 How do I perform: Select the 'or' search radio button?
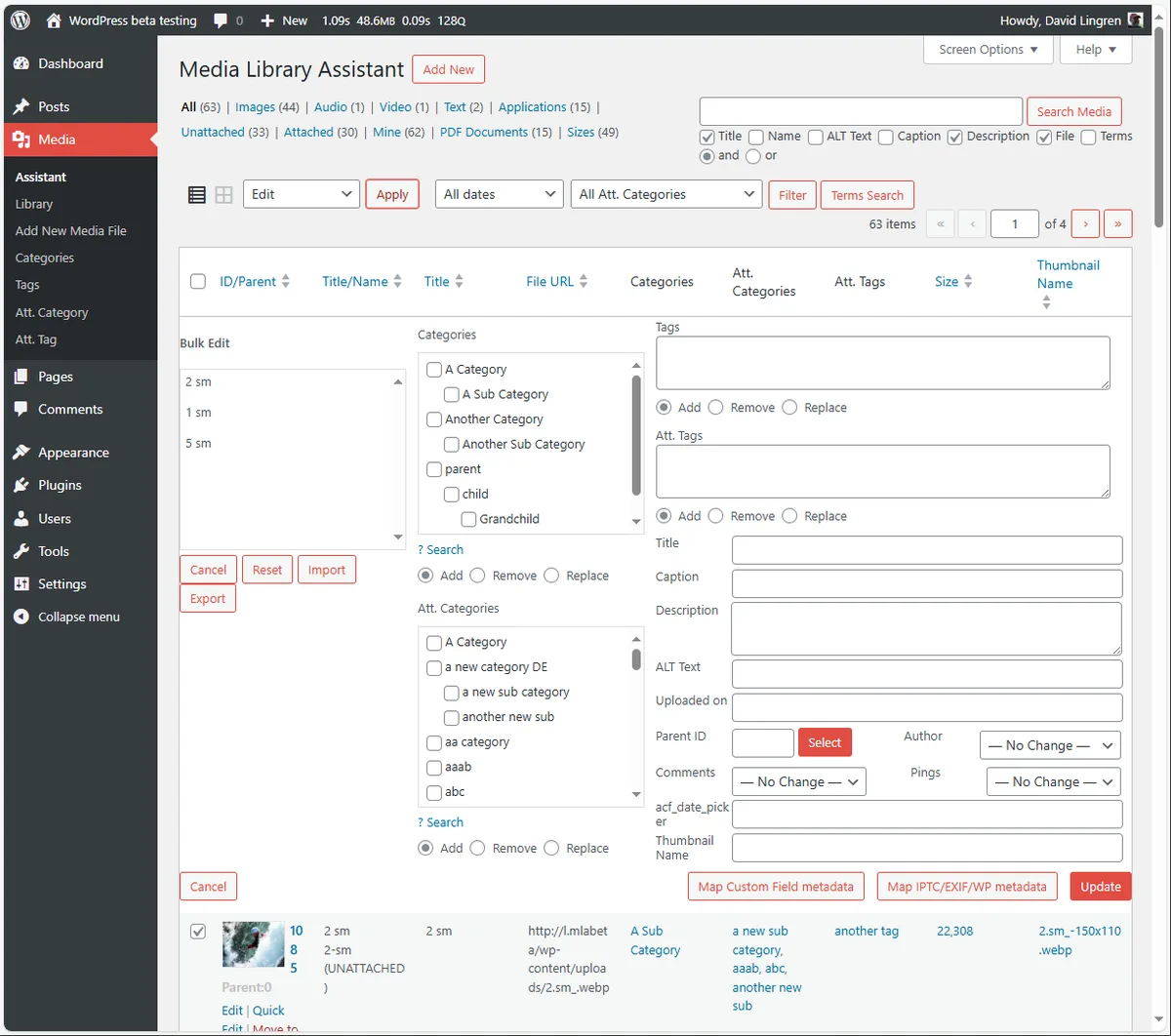click(x=753, y=156)
